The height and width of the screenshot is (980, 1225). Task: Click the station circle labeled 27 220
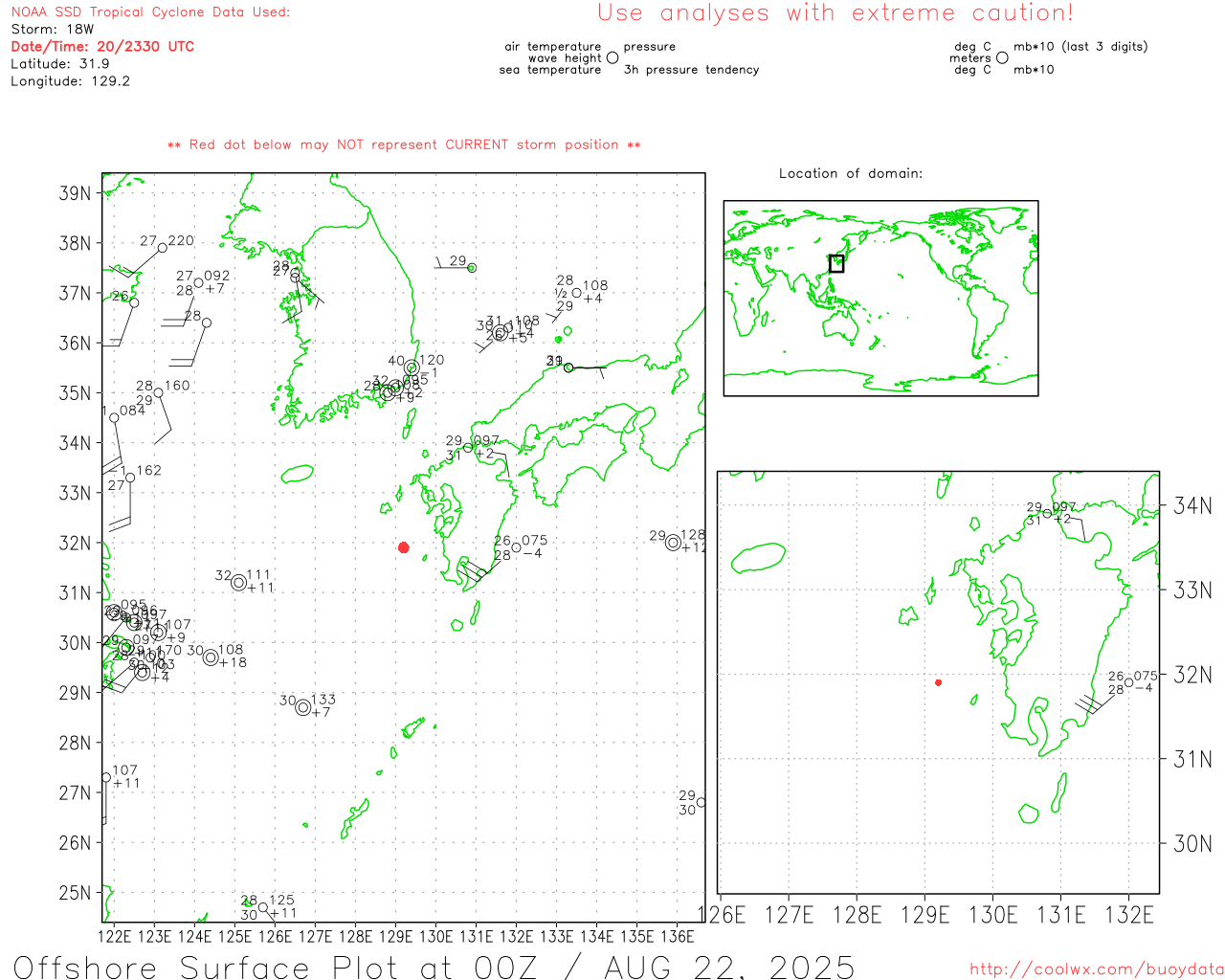[x=163, y=248]
